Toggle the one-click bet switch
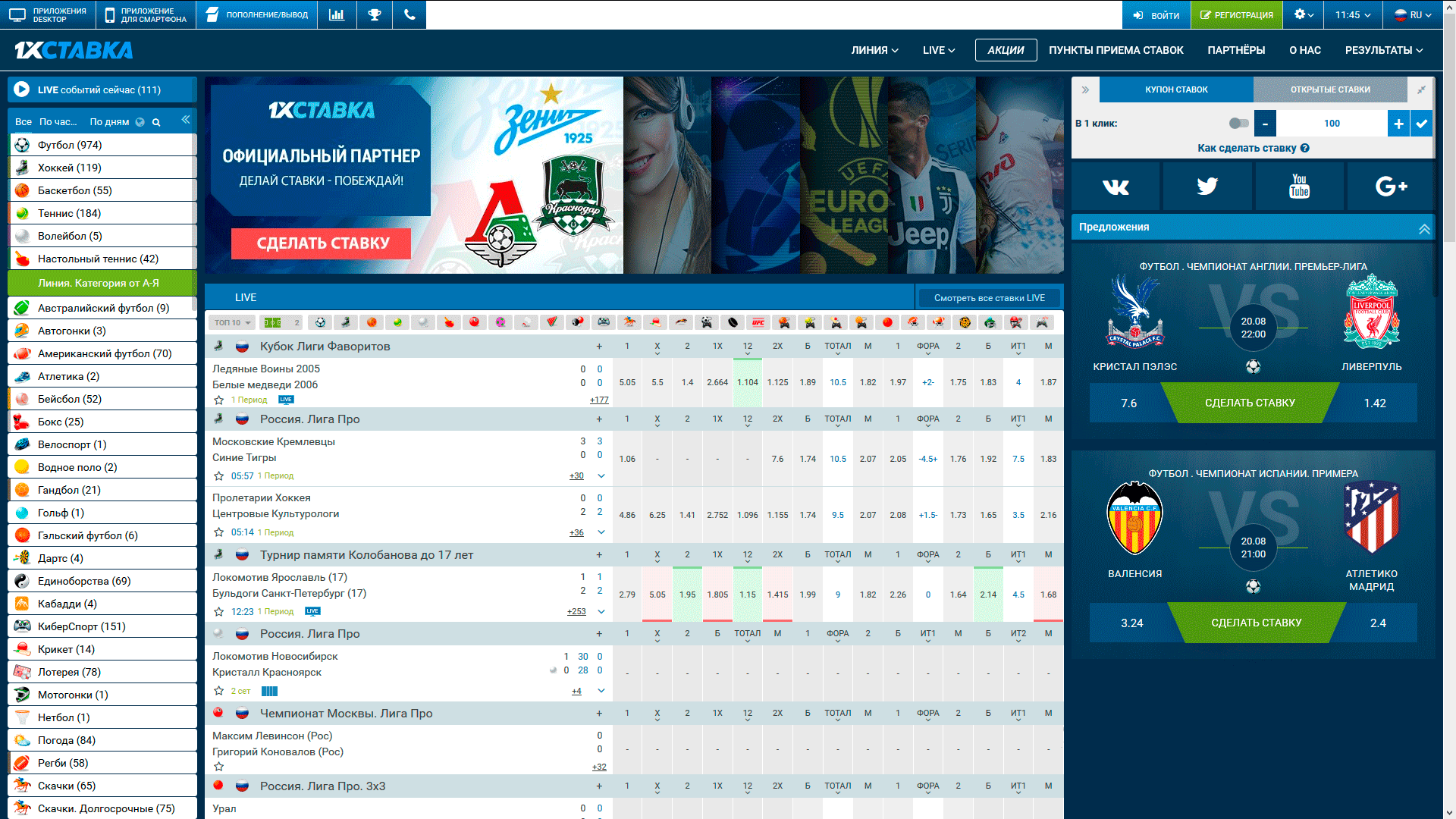The image size is (1456, 819). click(1238, 123)
